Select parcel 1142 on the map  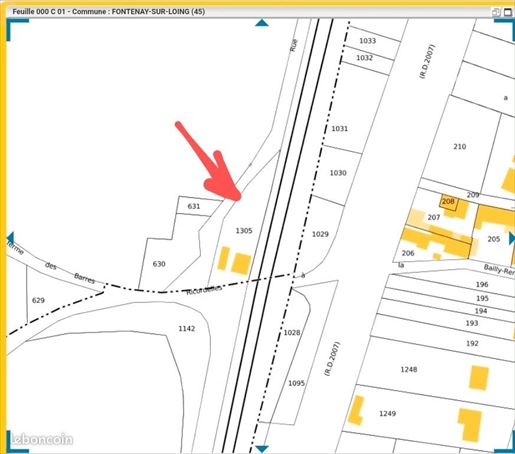coord(187,329)
